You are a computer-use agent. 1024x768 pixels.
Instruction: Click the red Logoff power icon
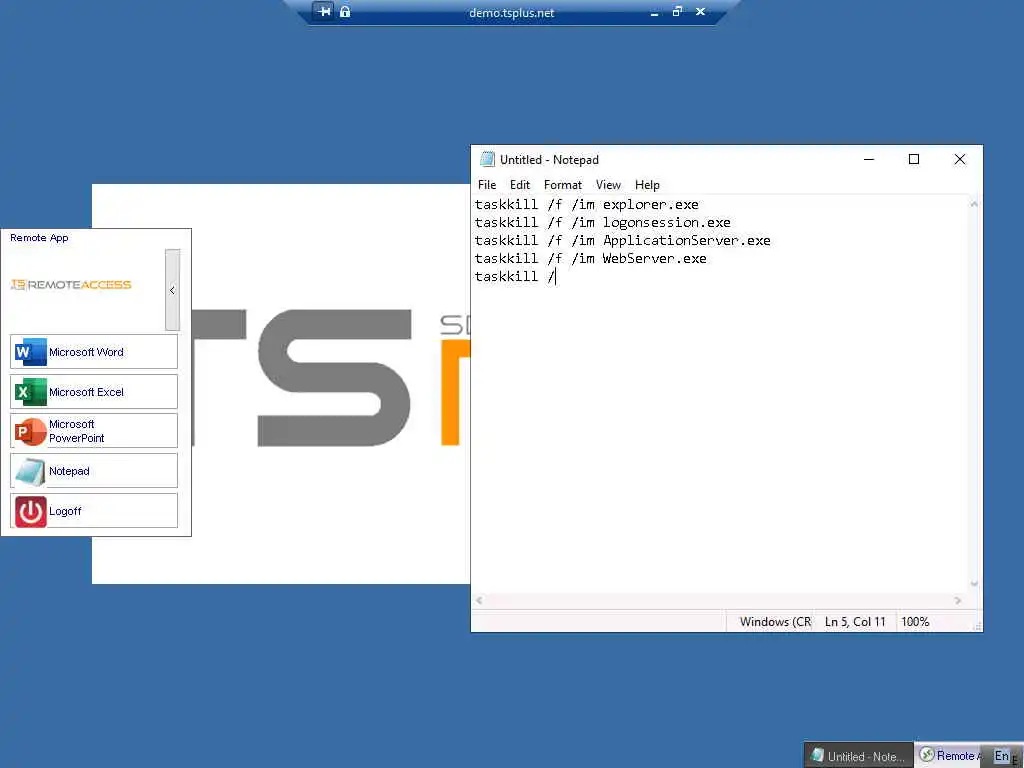click(x=31, y=511)
